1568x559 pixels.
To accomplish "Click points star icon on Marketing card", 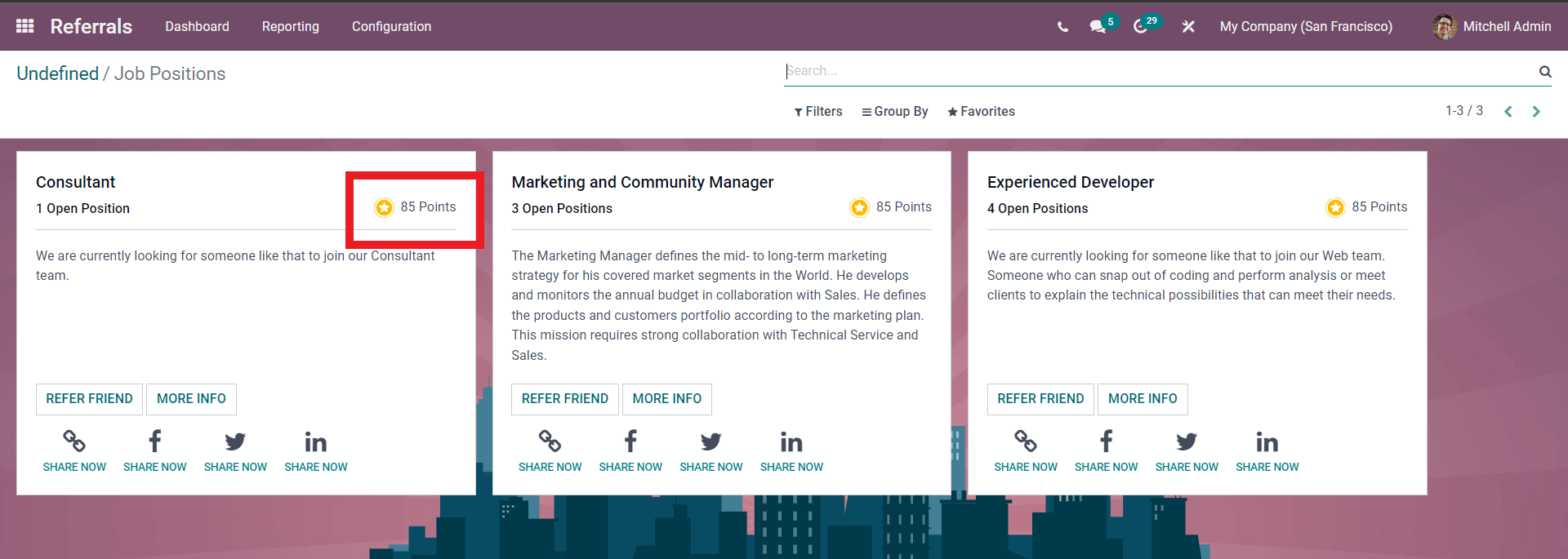I will (859, 208).
